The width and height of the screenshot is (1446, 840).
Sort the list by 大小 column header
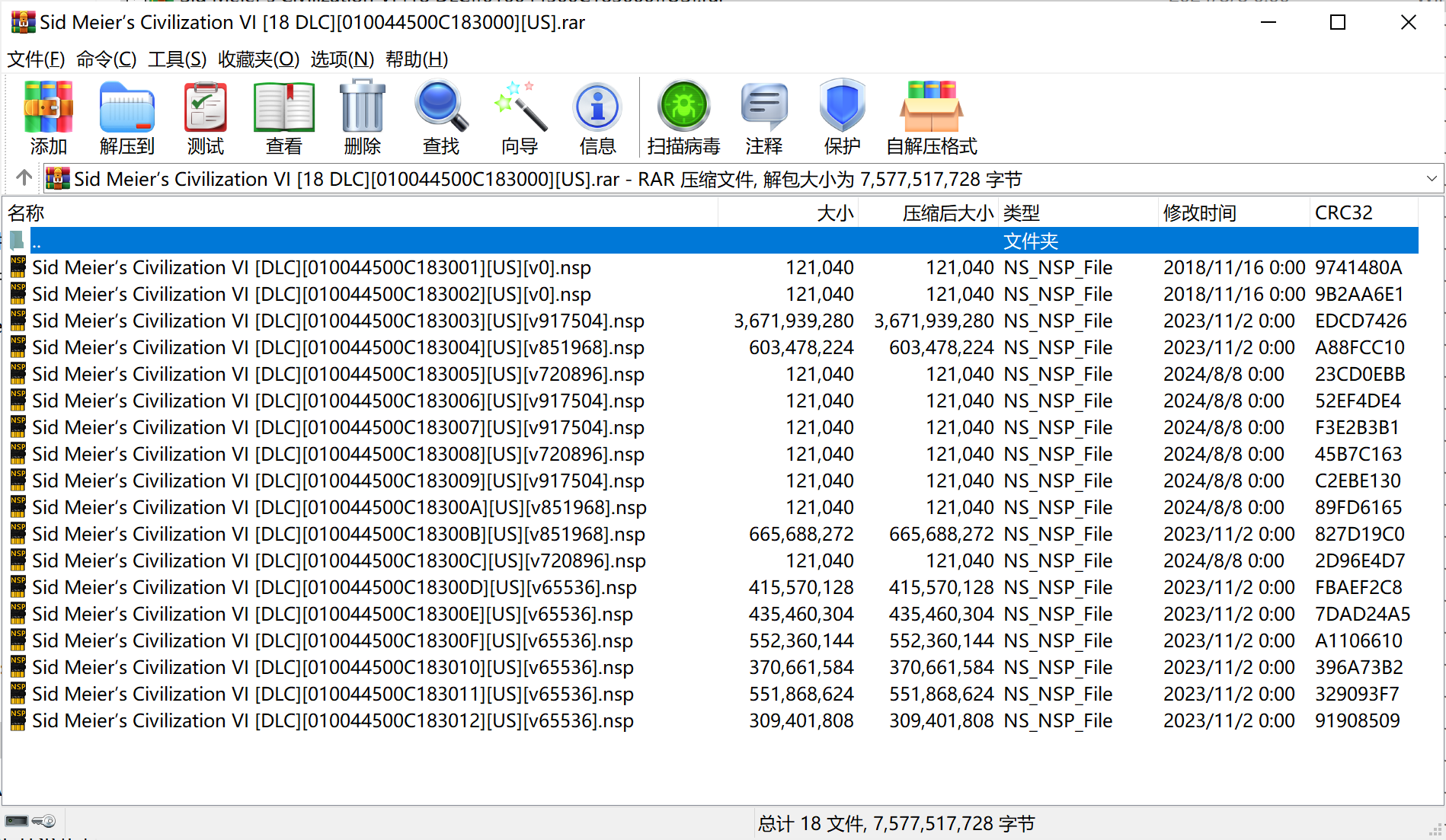tap(834, 213)
